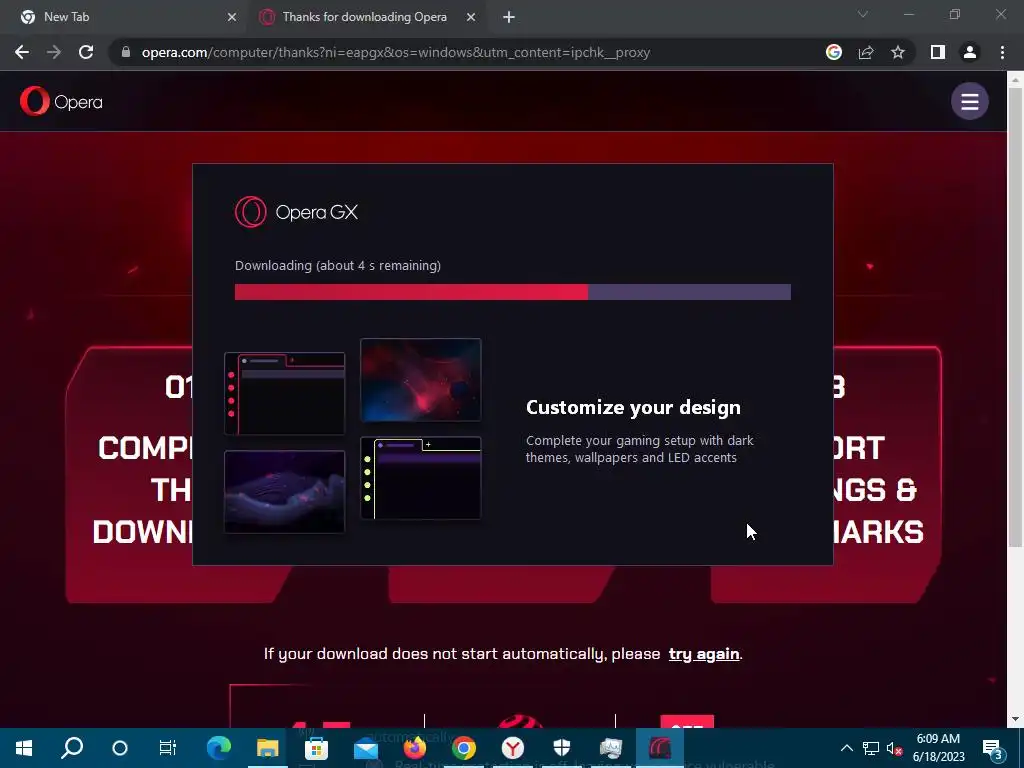The image size is (1024, 768).
Task: Open a new browser tab
Action: pyautogui.click(x=509, y=17)
